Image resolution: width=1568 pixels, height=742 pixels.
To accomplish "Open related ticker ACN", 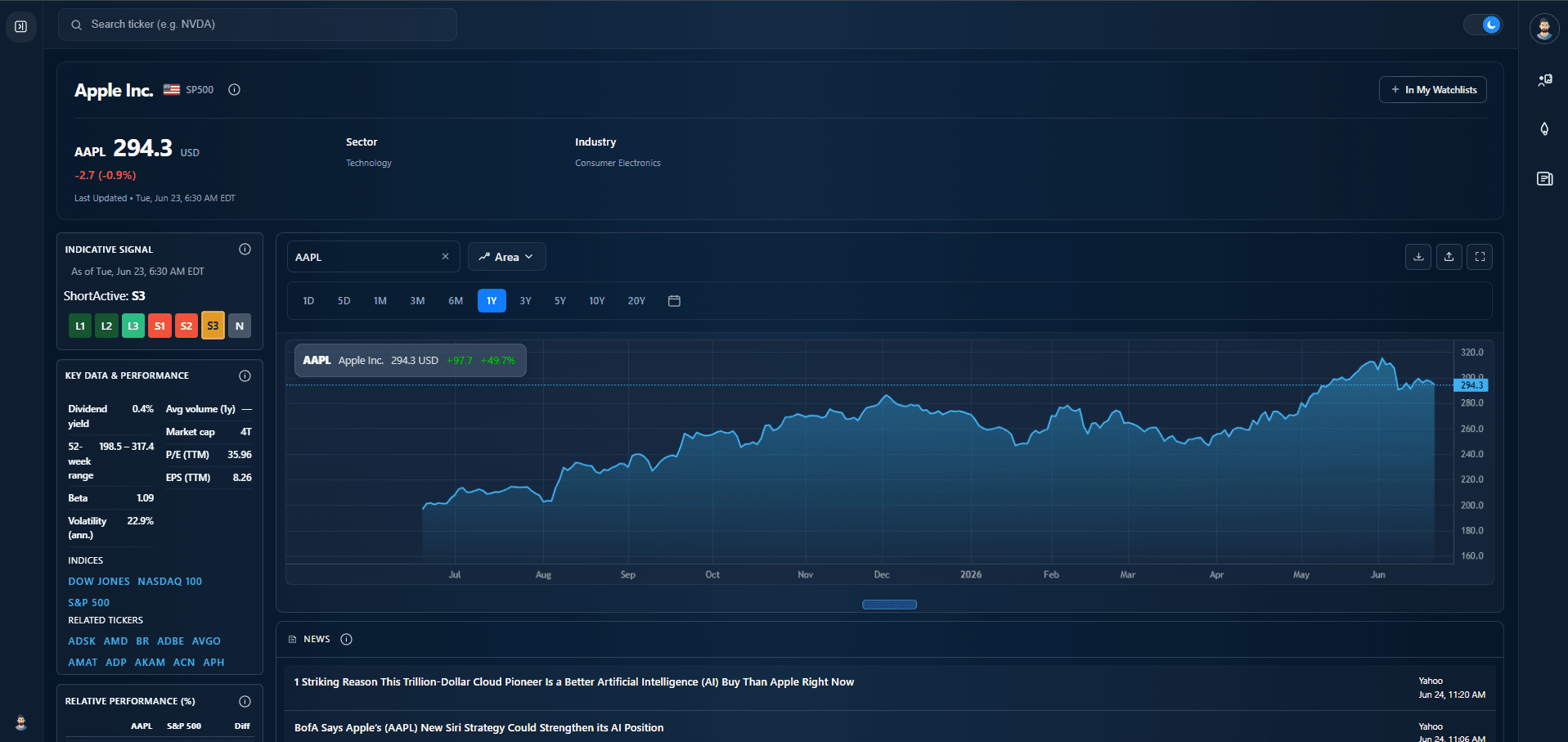I will point(184,663).
